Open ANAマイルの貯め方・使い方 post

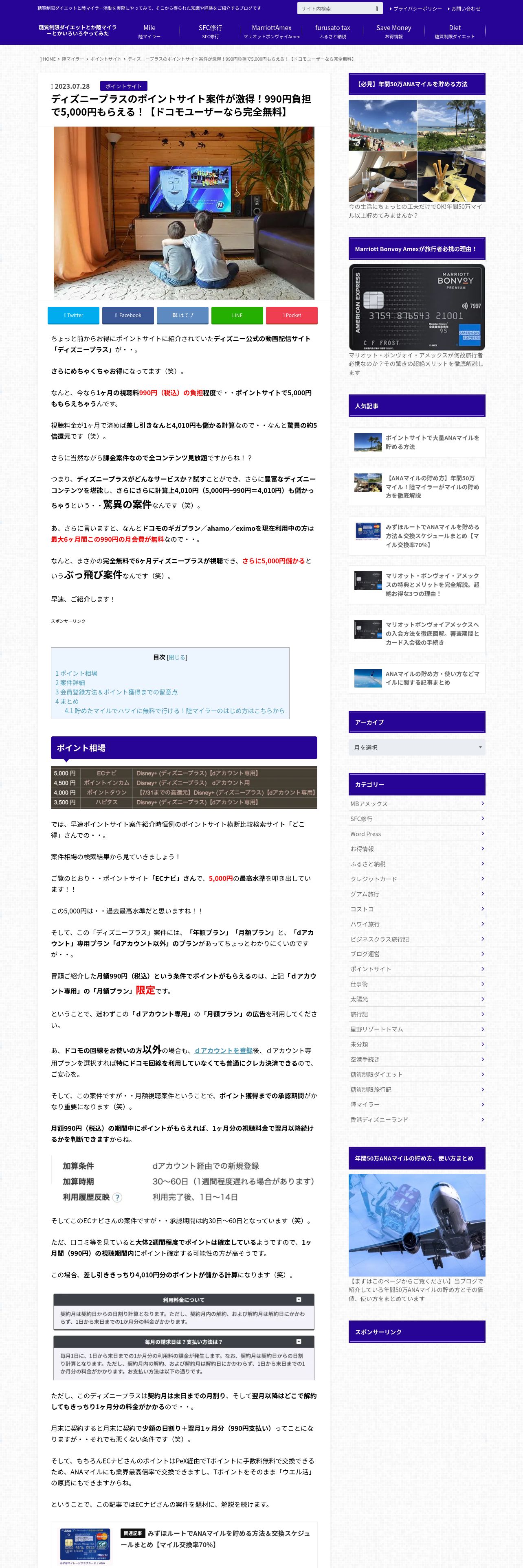pos(416,678)
